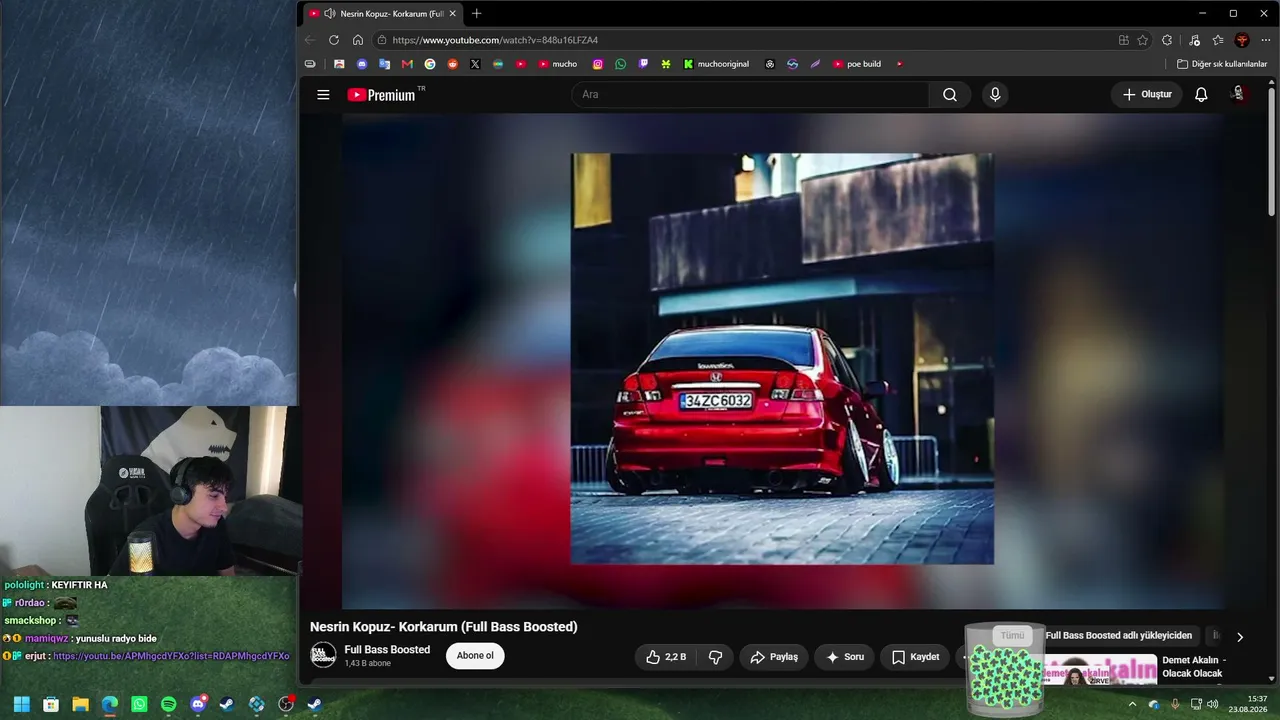Open Spotify from the taskbar
The width and height of the screenshot is (1280, 720).
[x=168, y=704]
